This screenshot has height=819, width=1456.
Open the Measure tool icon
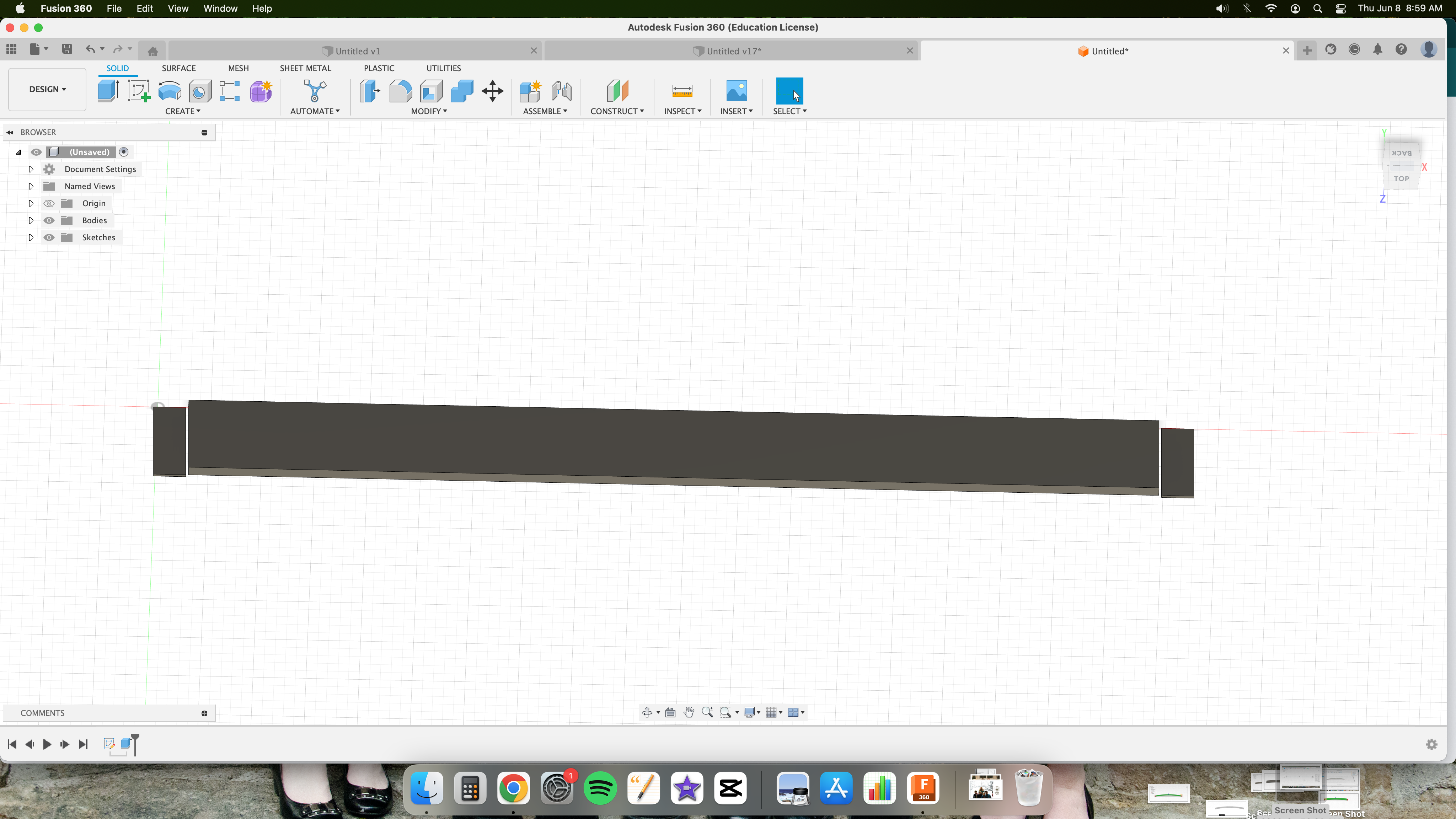click(682, 91)
